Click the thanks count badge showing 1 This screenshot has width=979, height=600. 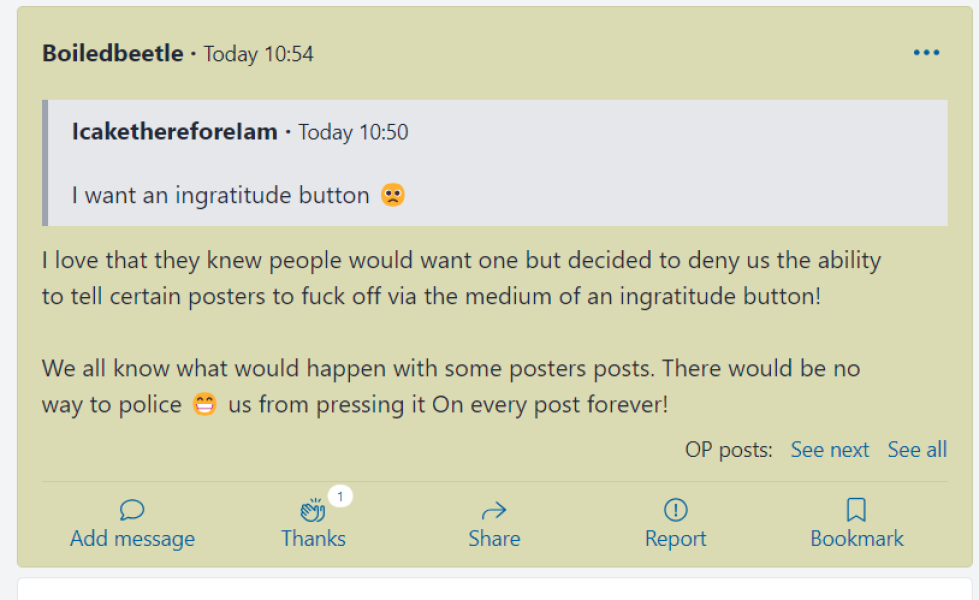point(340,496)
